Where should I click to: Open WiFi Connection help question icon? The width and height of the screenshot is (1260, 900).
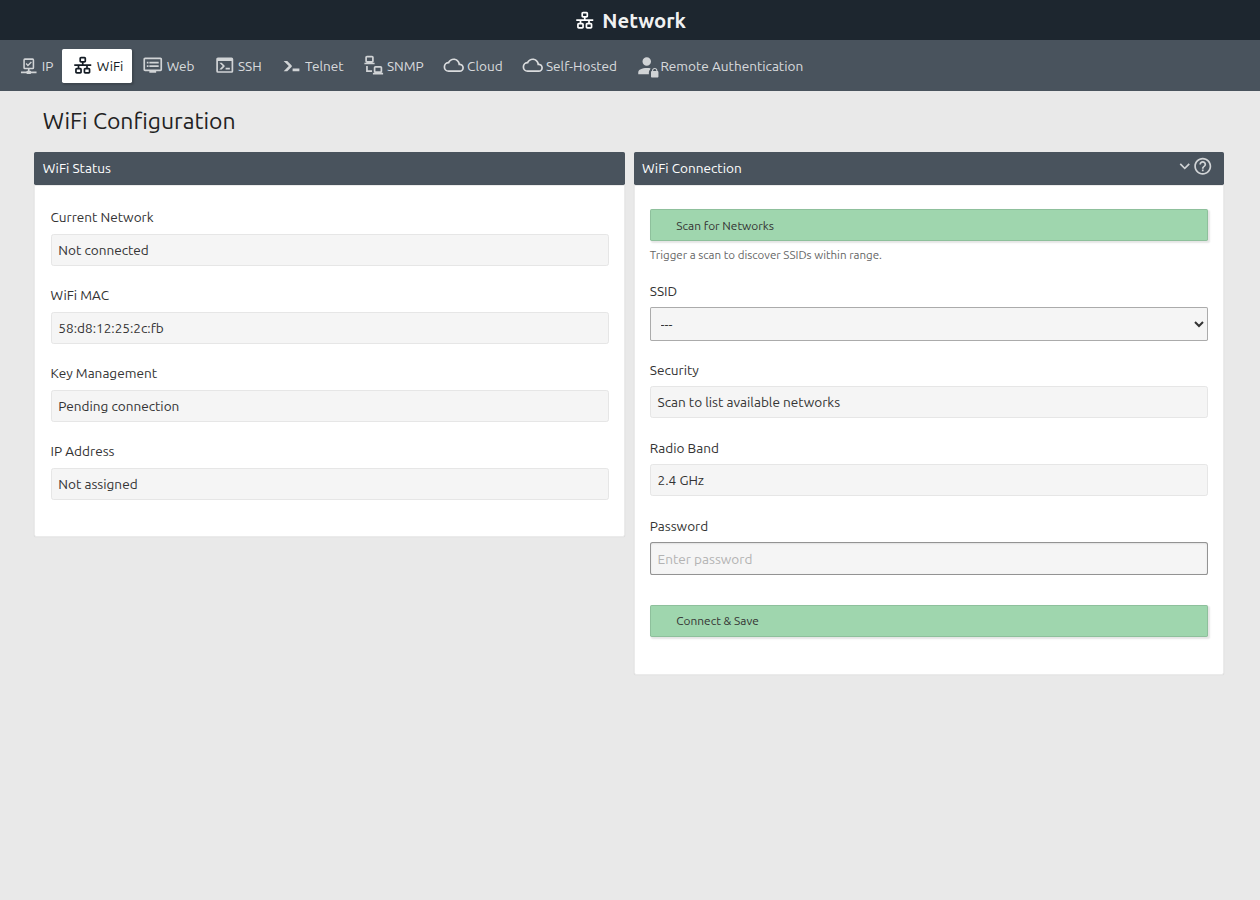coord(1203,166)
